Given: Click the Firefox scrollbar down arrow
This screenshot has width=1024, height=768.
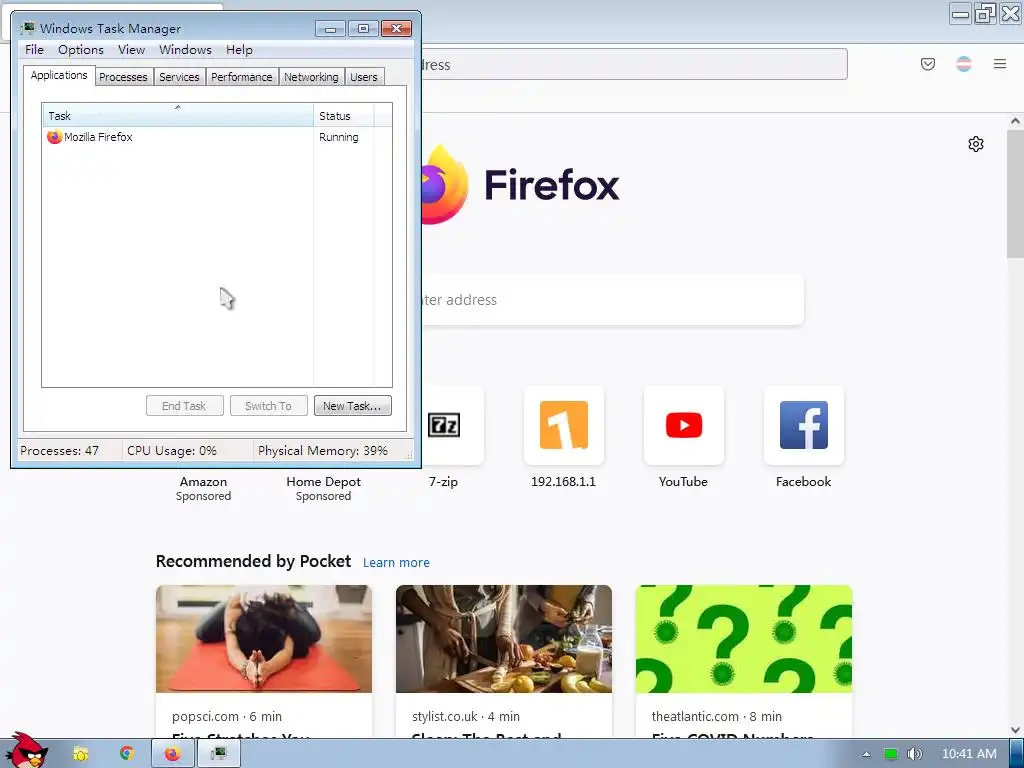Looking at the screenshot, I should (1015, 729).
